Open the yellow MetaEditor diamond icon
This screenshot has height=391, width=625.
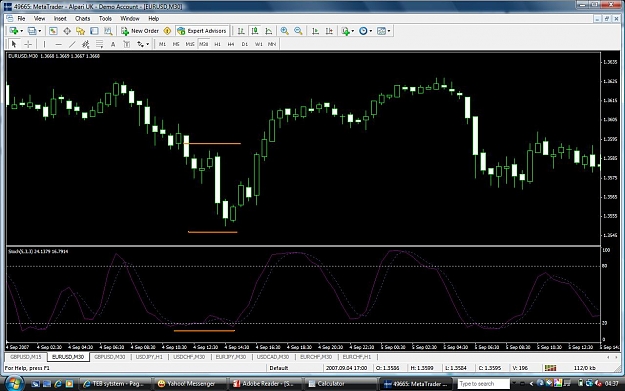167,31
